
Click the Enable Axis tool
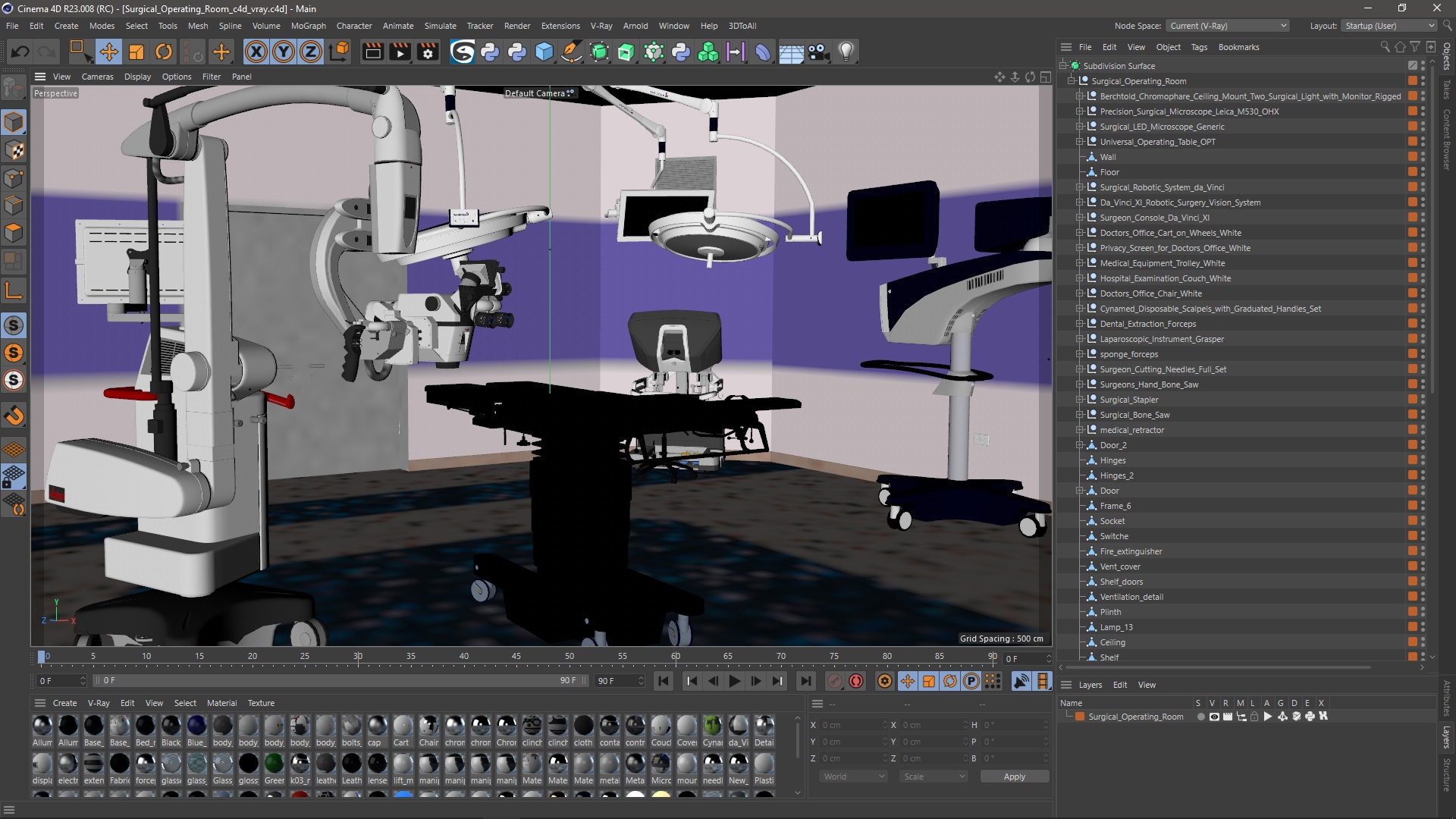click(x=14, y=290)
